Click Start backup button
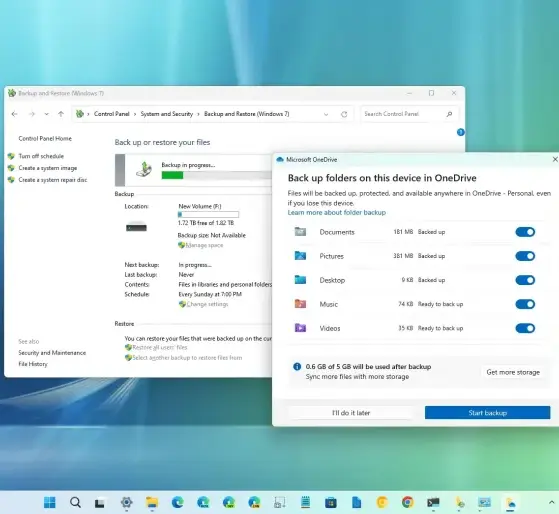559x514 pixels. pos(487,413)
